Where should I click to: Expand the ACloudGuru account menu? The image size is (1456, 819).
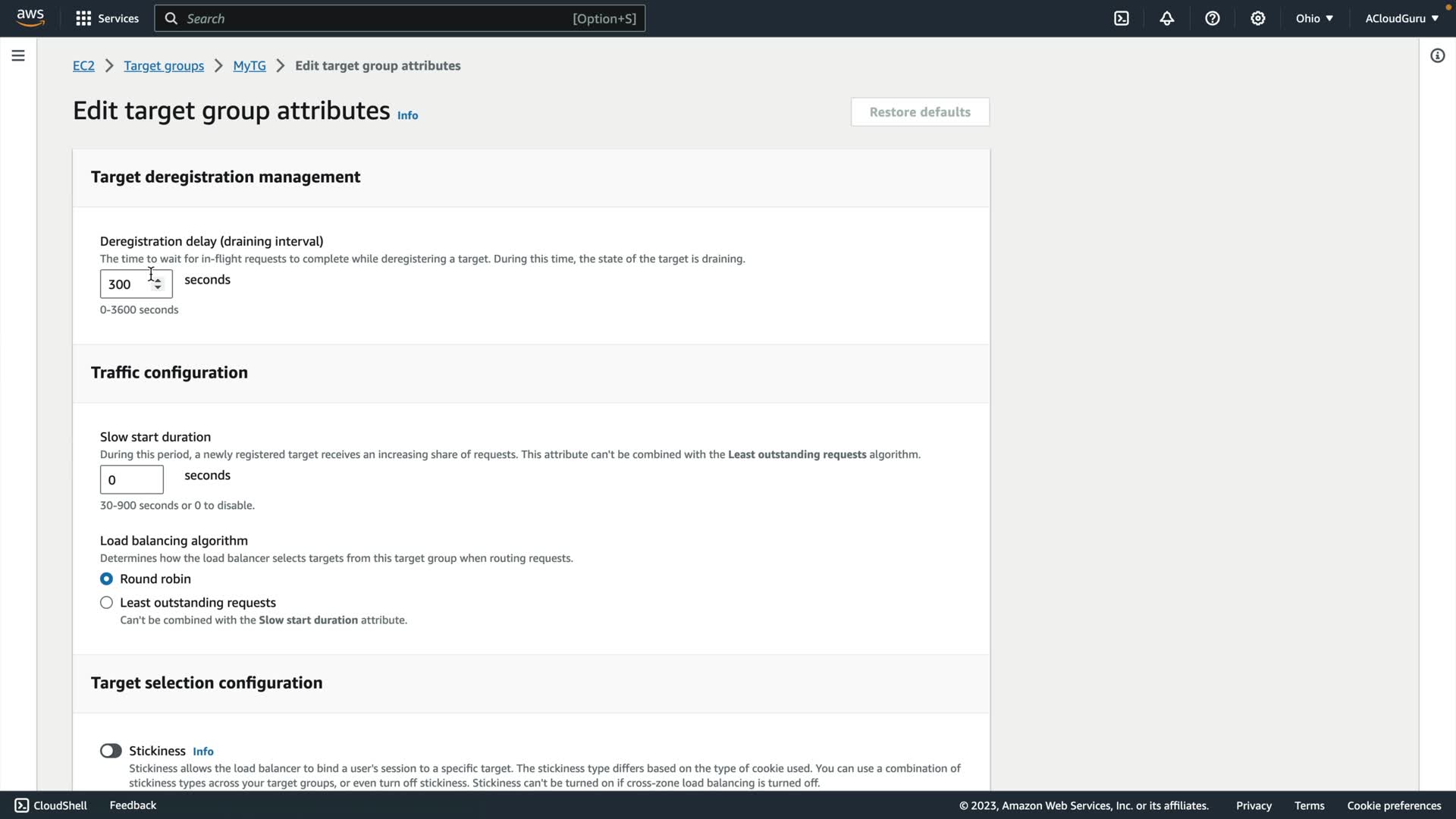tap(1401, 18)
